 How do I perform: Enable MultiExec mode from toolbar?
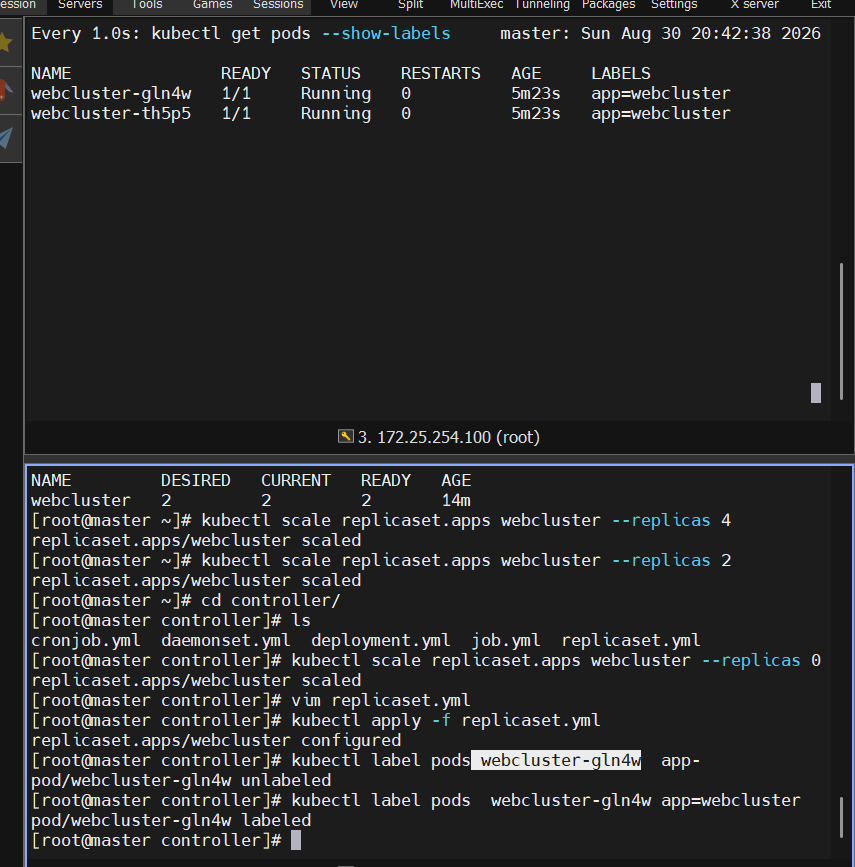[476, 4]
